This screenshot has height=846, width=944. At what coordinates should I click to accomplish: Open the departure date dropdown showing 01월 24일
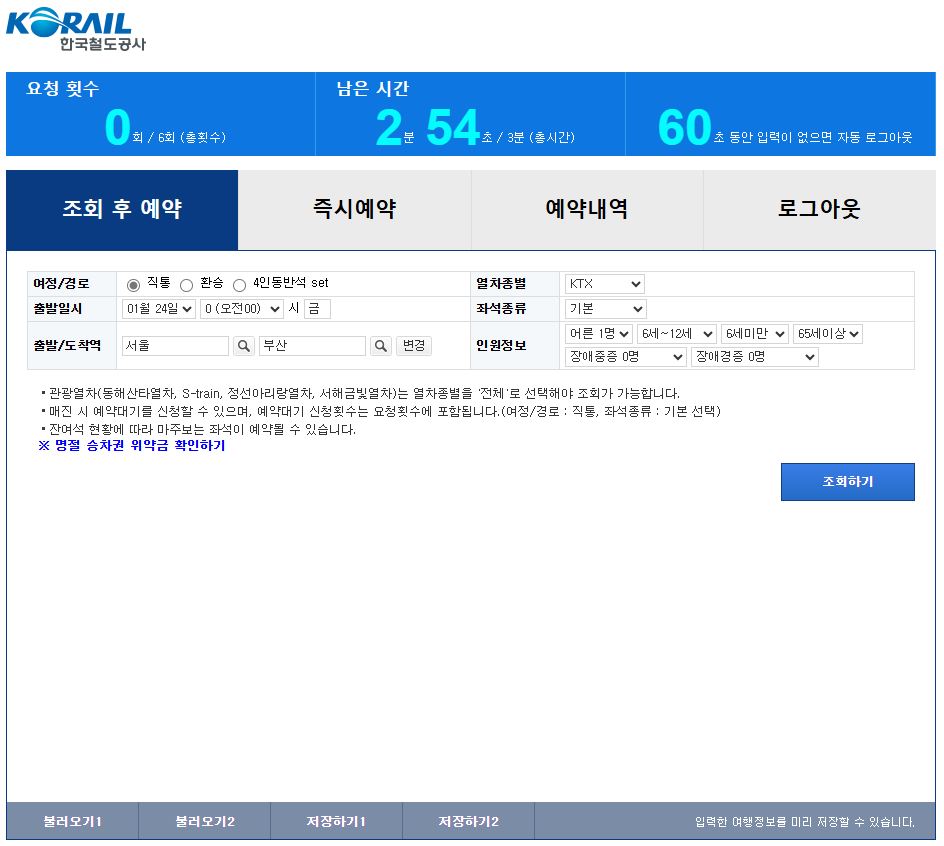[160, 308]
